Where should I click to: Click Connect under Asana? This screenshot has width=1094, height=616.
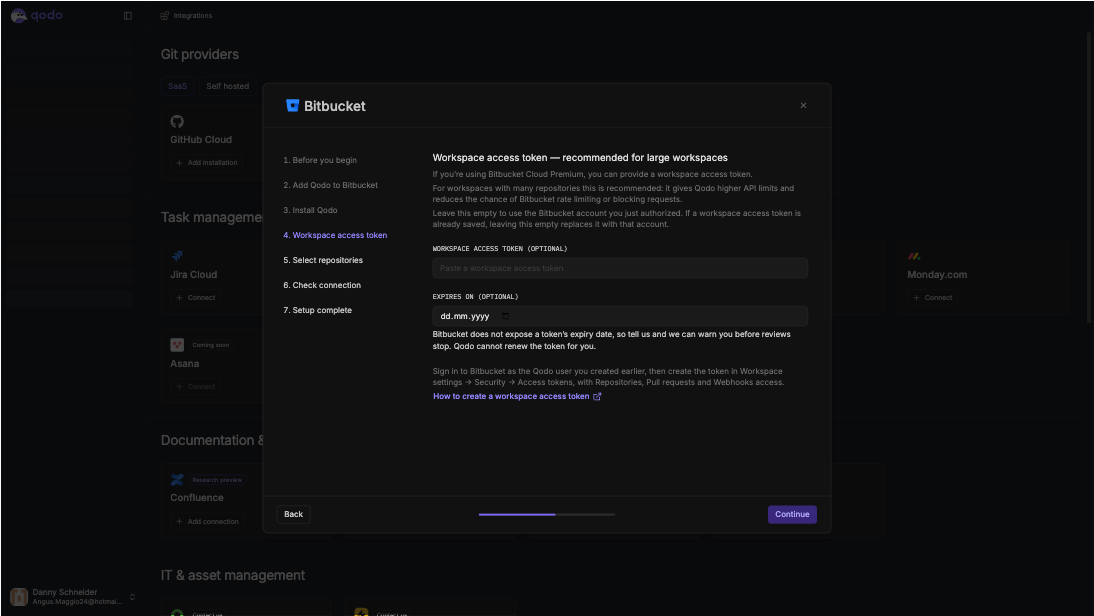coord(195,386)
